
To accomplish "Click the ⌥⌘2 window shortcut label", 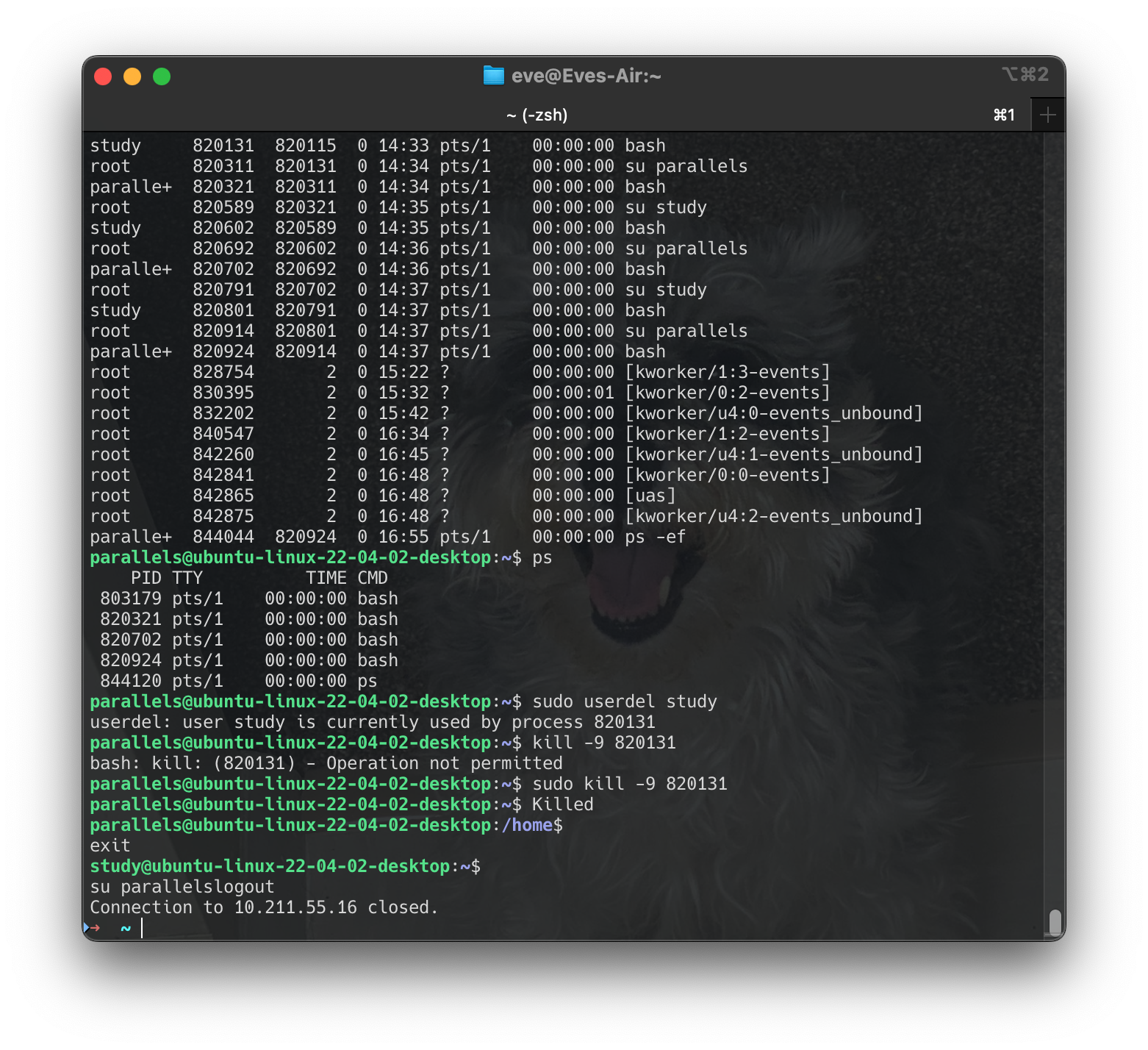I will coord(1025,74).
